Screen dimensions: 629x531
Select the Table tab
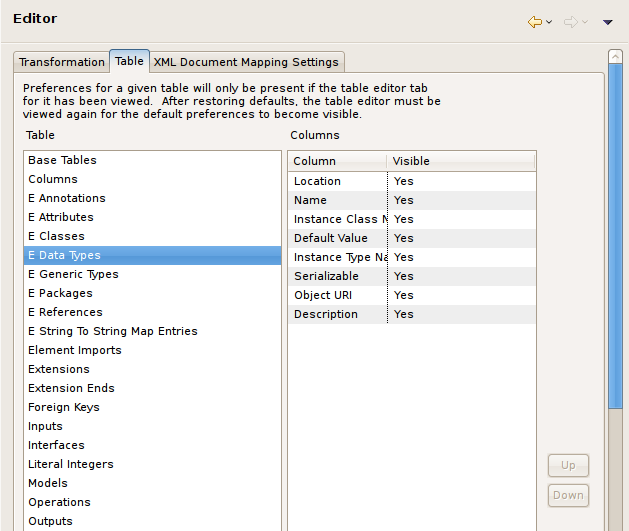click(129, 61)
